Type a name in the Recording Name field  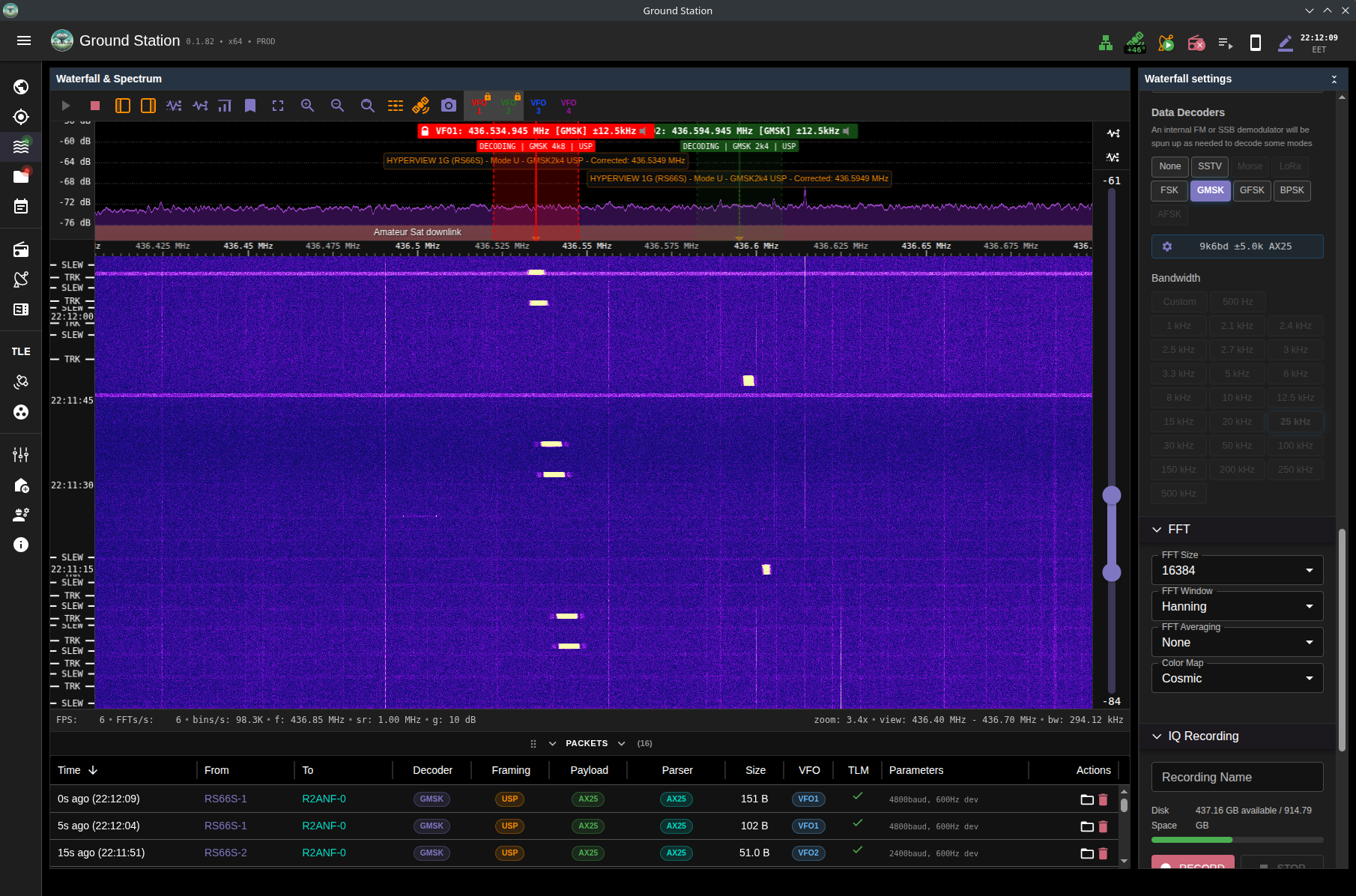[1236, 777]
